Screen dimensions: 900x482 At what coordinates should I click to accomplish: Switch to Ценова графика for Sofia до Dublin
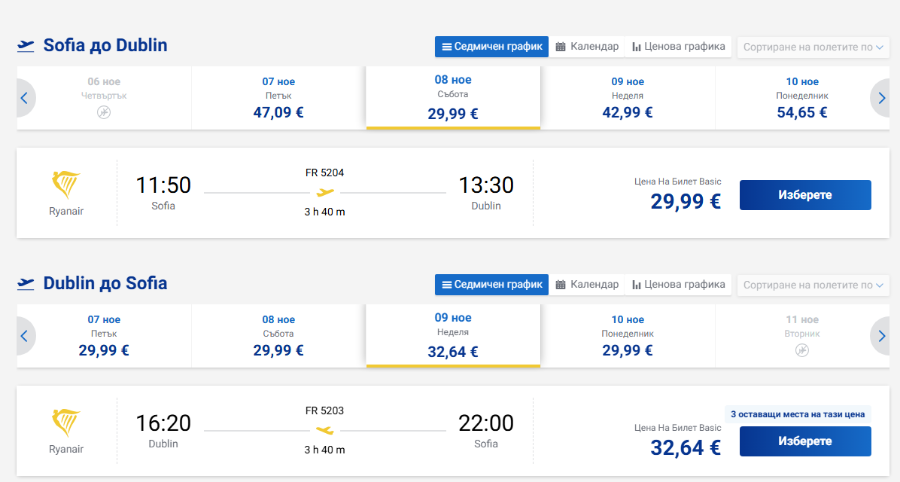point(678,46)
